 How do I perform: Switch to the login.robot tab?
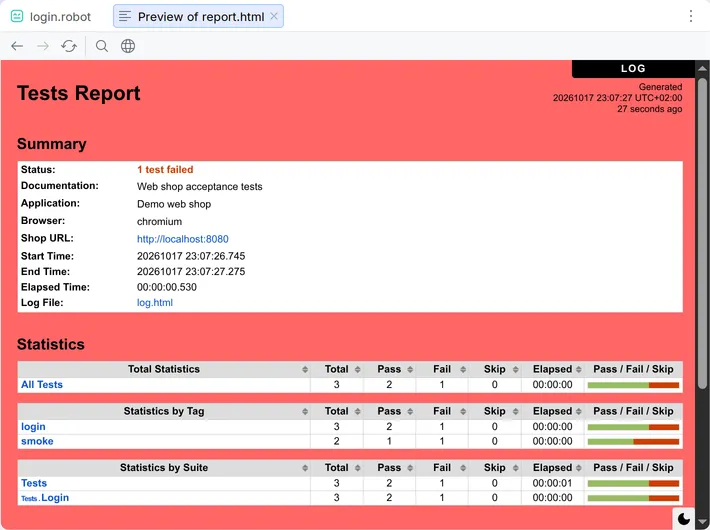pos(51,17)
